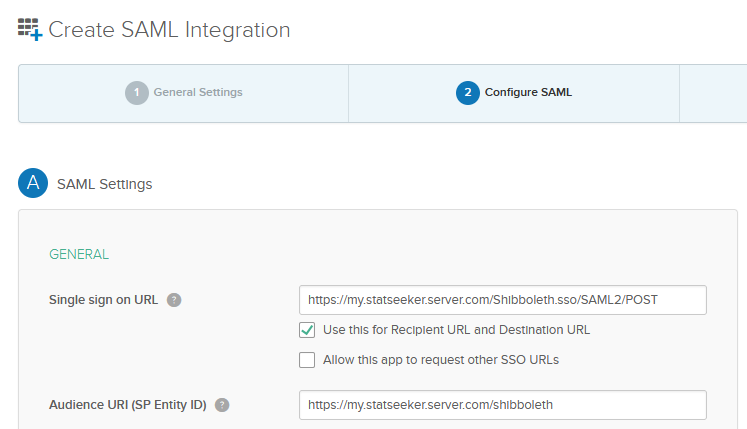Enable Allow this app to request other SSO URLs
747x429 pixels.
(x=307, y=360)
